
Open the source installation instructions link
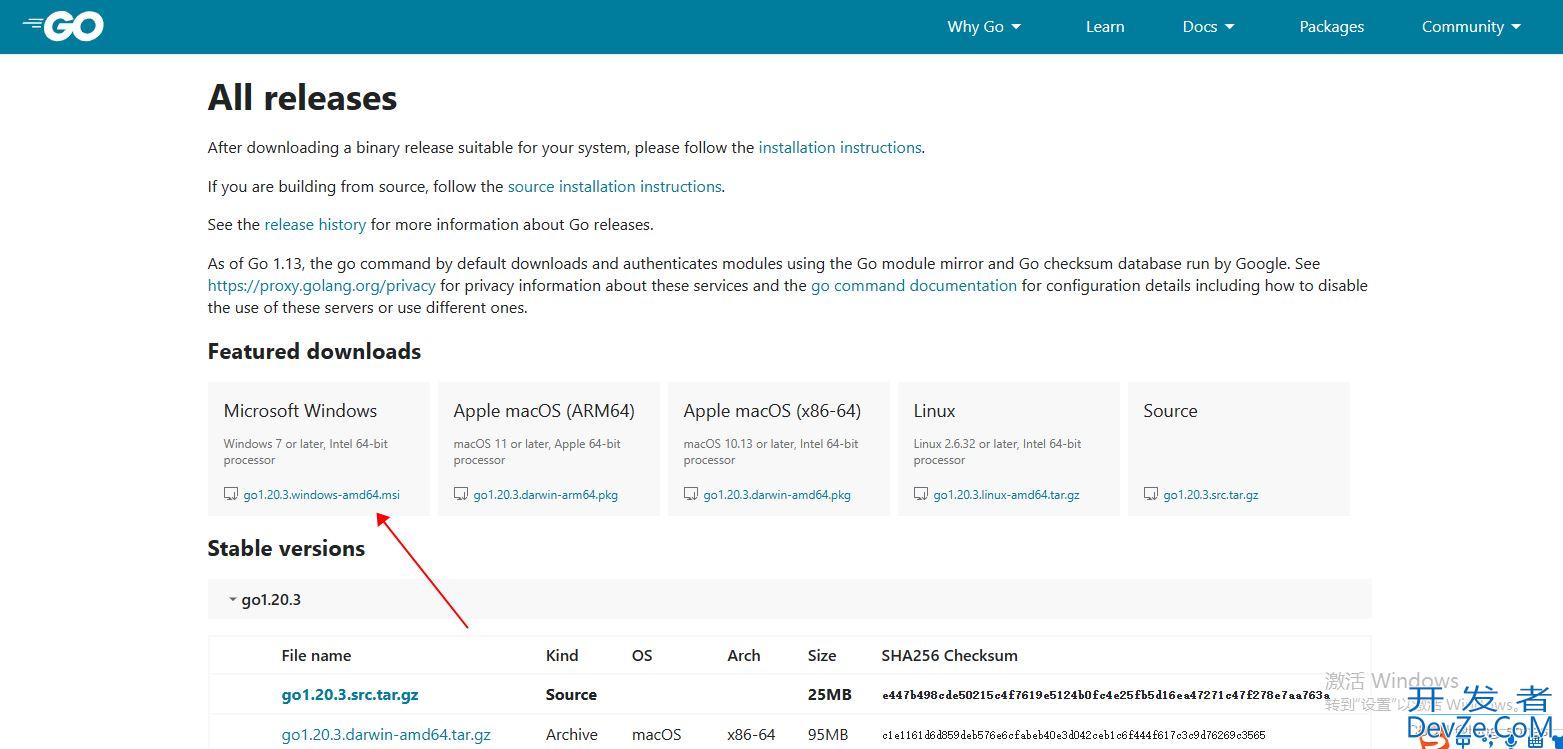click(x=614, y=186)
